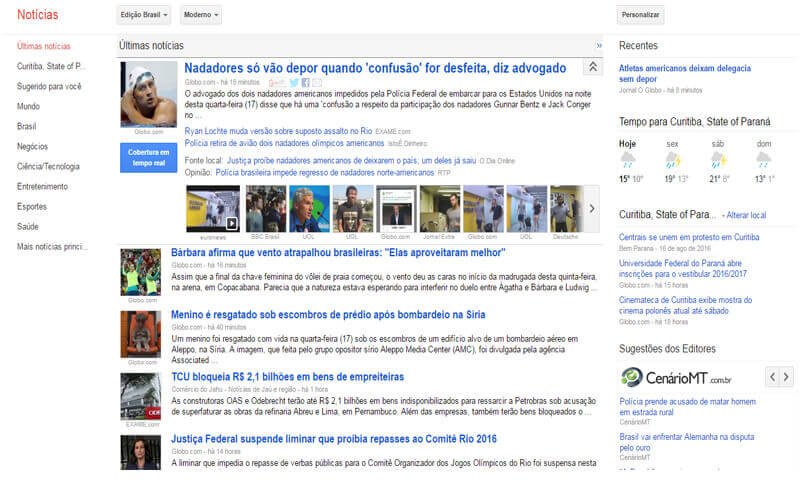Open Brasil vai enfrentar Alemanha link

(x=686, y=442)
